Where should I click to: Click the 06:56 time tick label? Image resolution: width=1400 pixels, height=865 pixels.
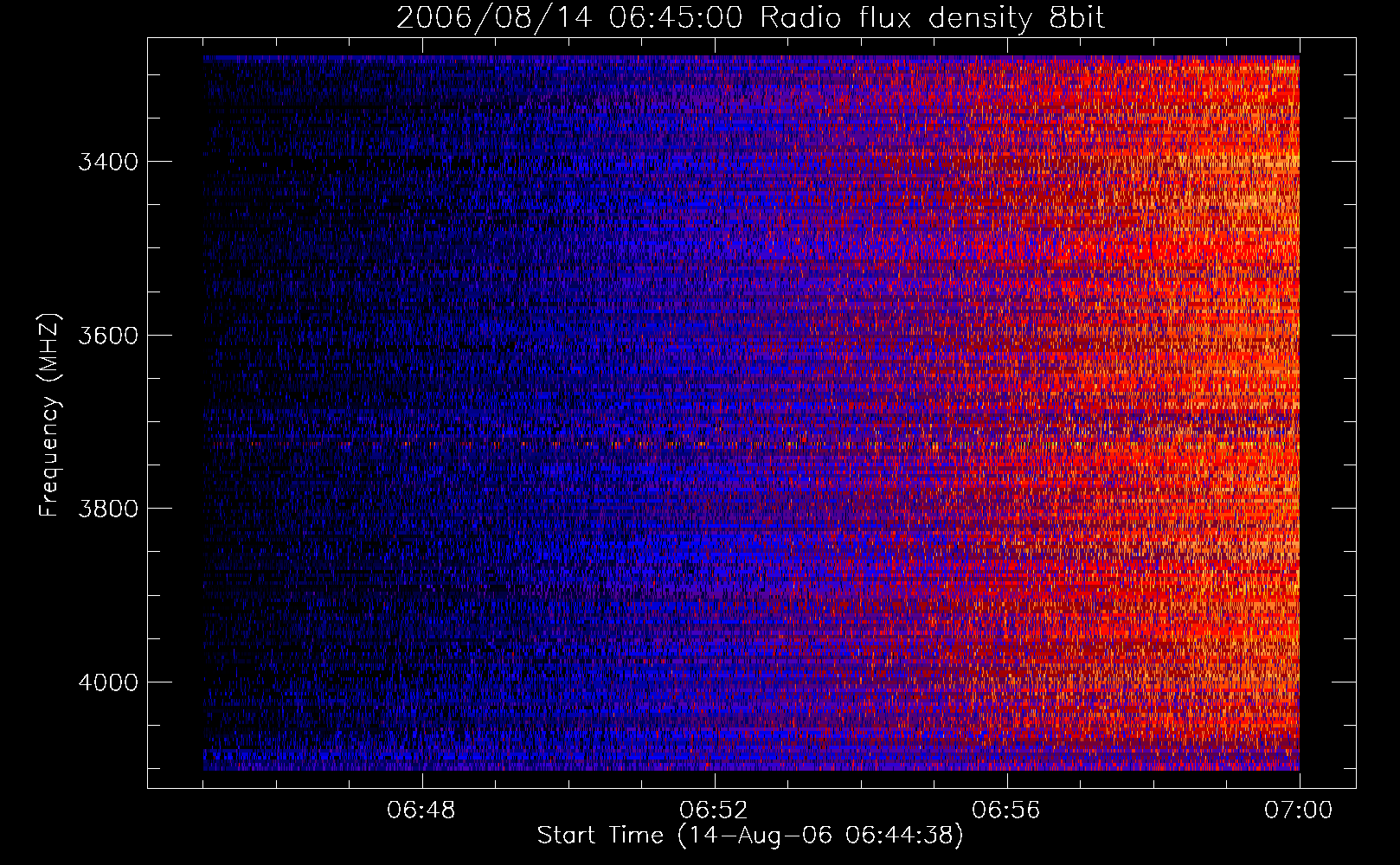(1006, 811)
